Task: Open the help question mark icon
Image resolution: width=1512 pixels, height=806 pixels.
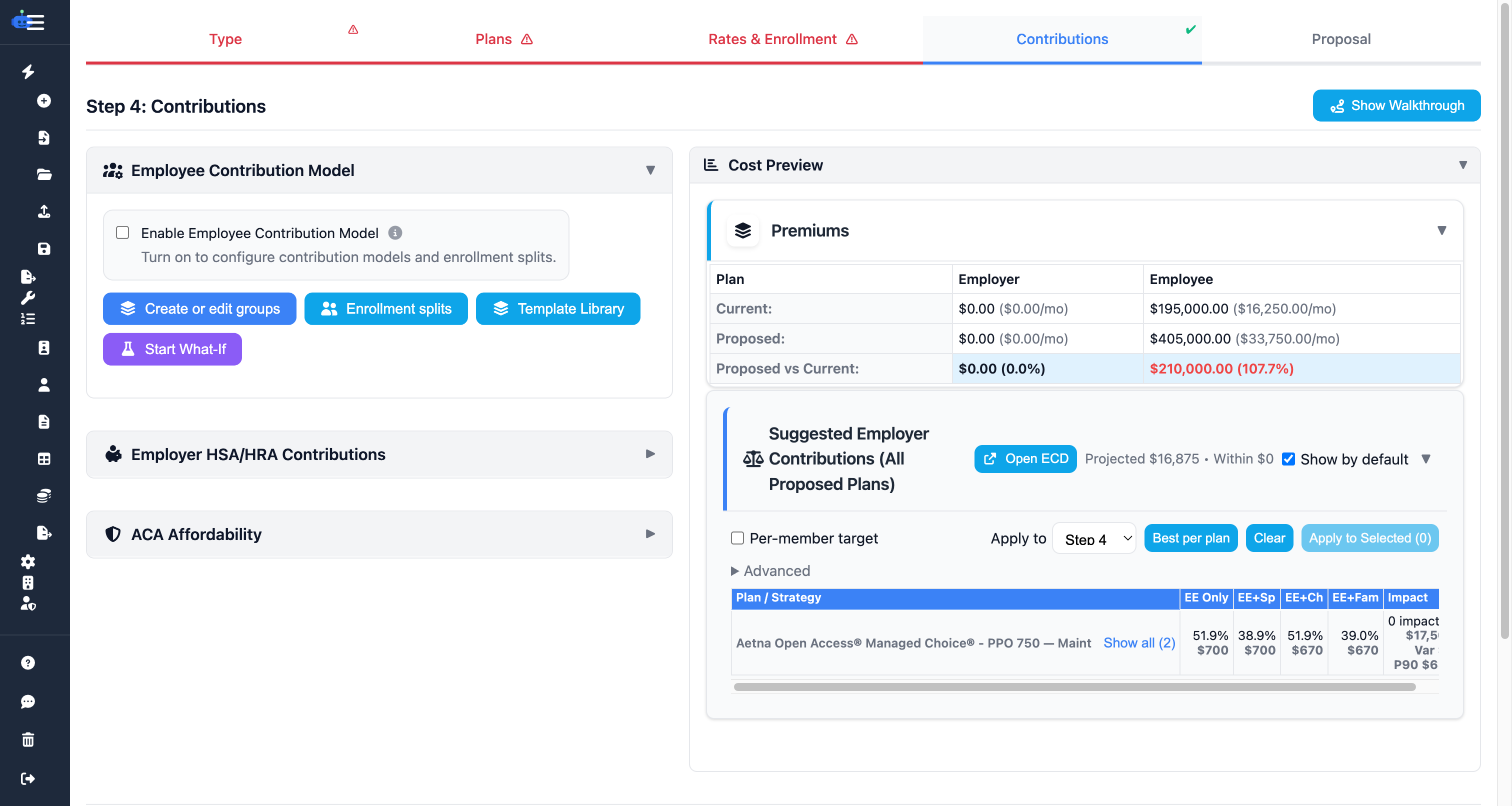Action: click(x=28, y=663)
